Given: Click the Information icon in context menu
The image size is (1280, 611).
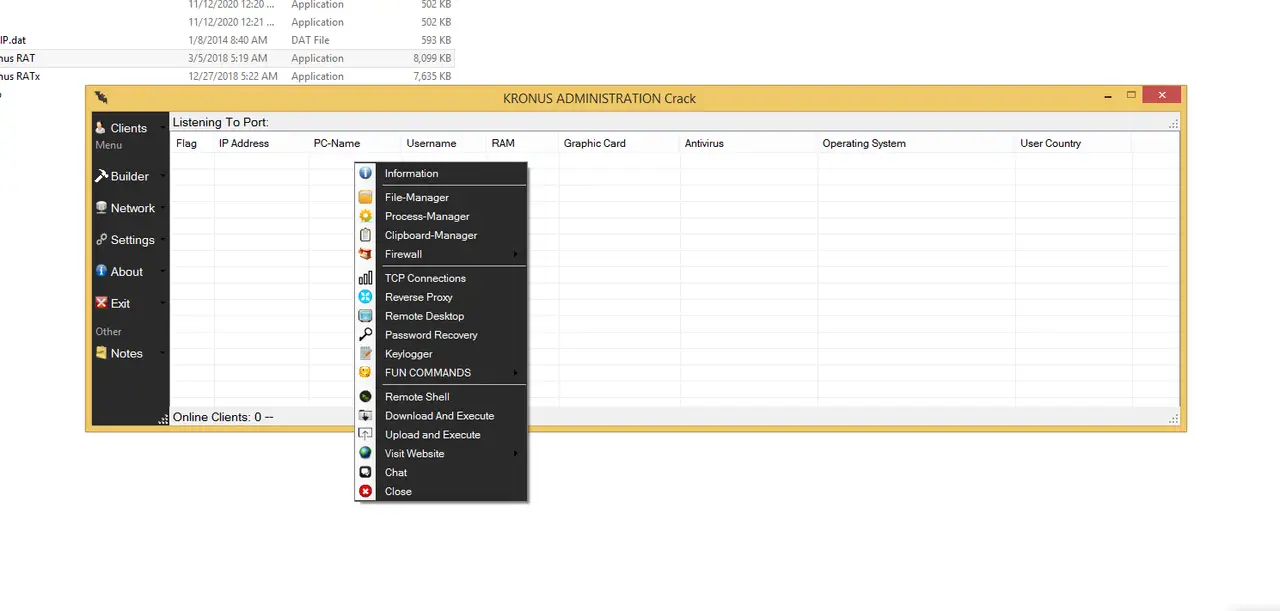Looking at the screenshot, I should [365, 173].
